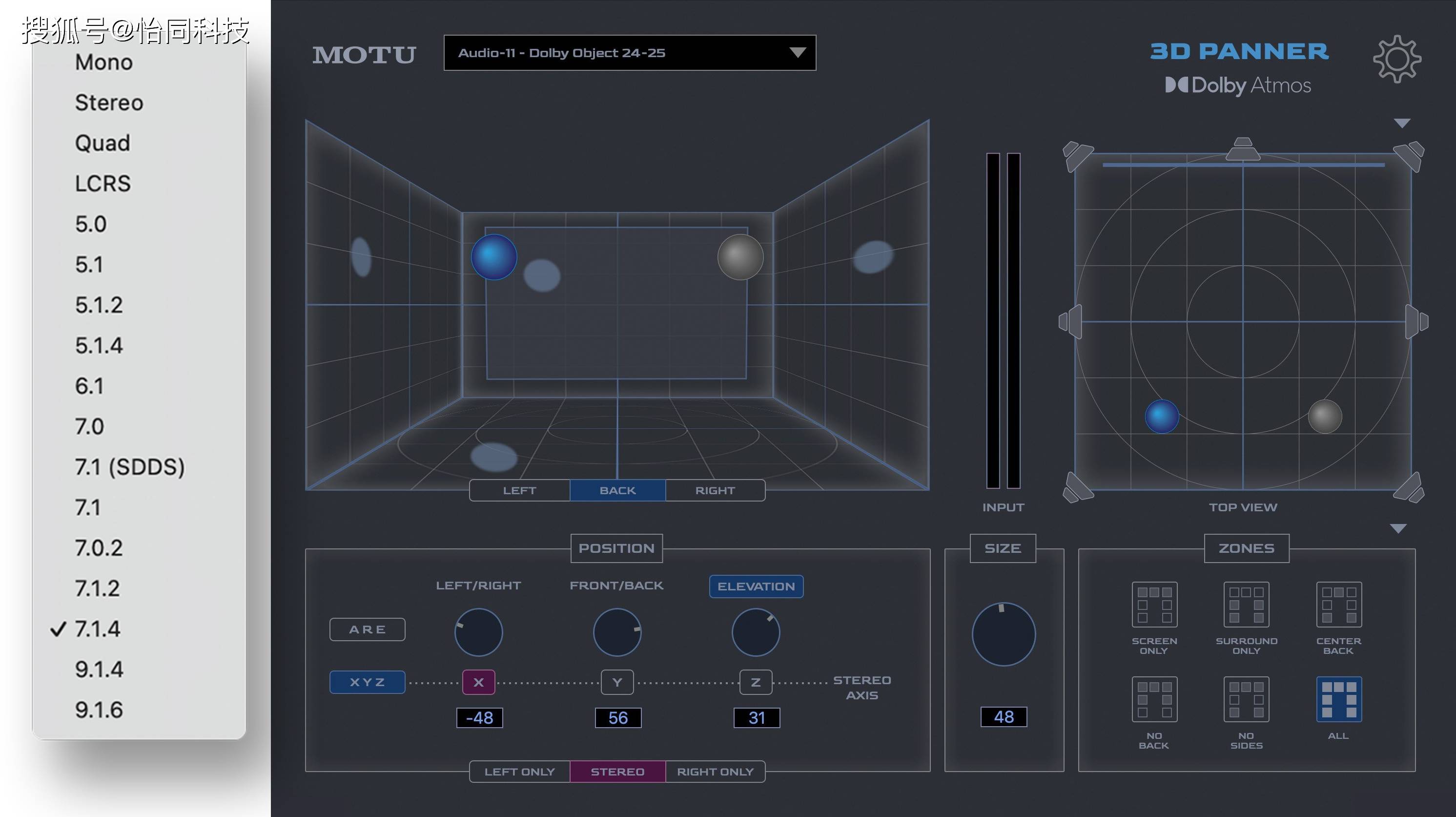Click the right side speaker in top view
The height and width of the screenshot is (817, 1456).
[x=1416, y=322]
